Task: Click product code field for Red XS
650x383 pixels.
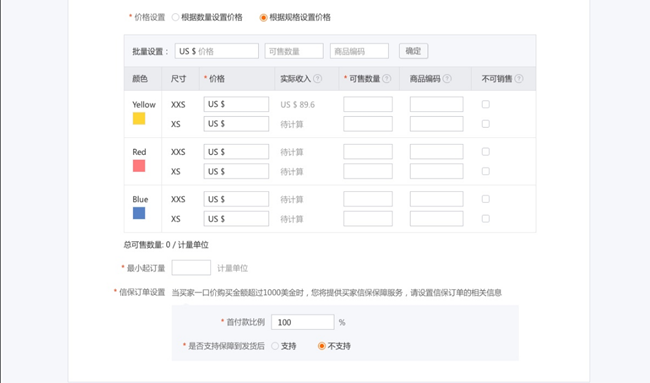Action: [437, 171]
